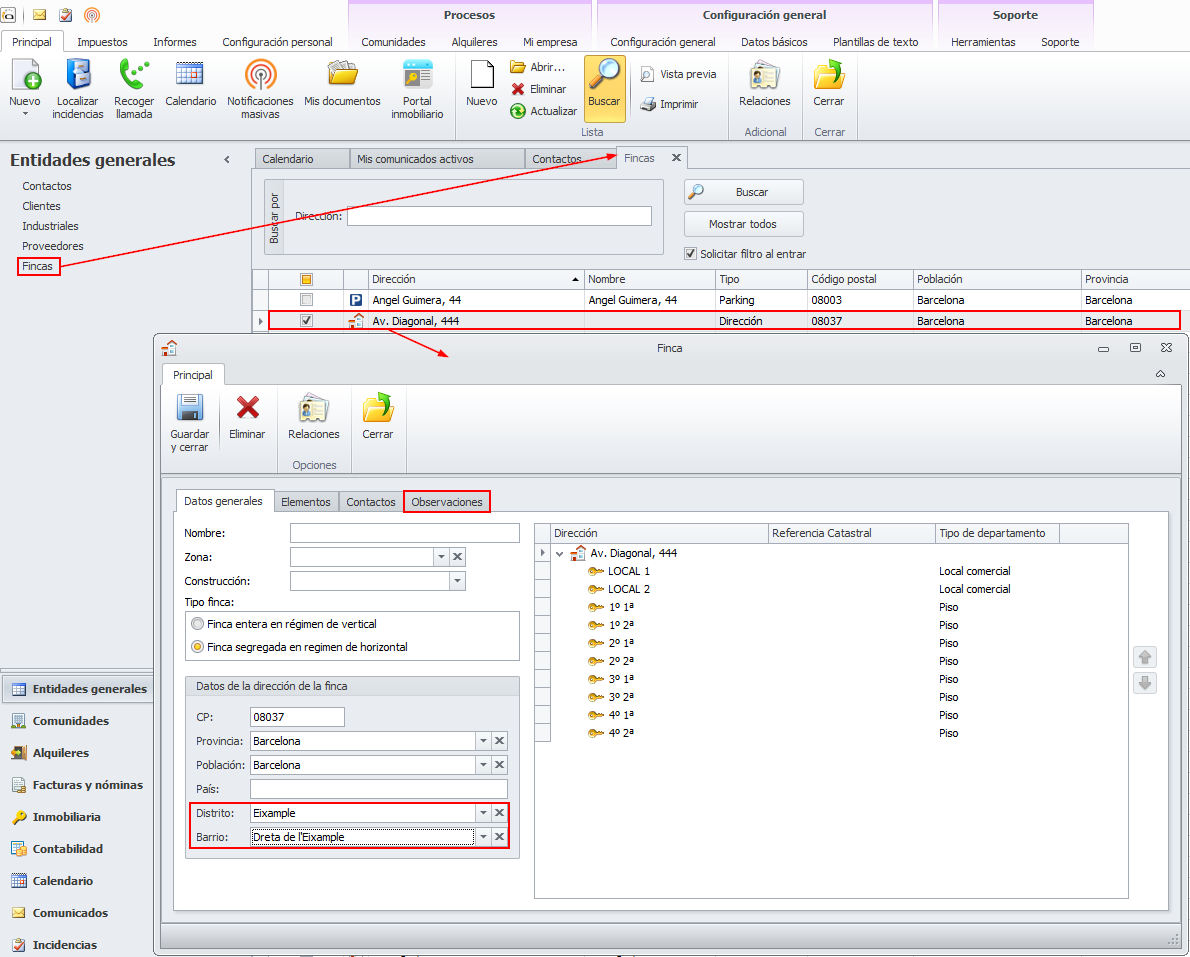Screen dimensions: 1190x957
Task: Open the Zona dropdown list
Action: pos(441,557)
